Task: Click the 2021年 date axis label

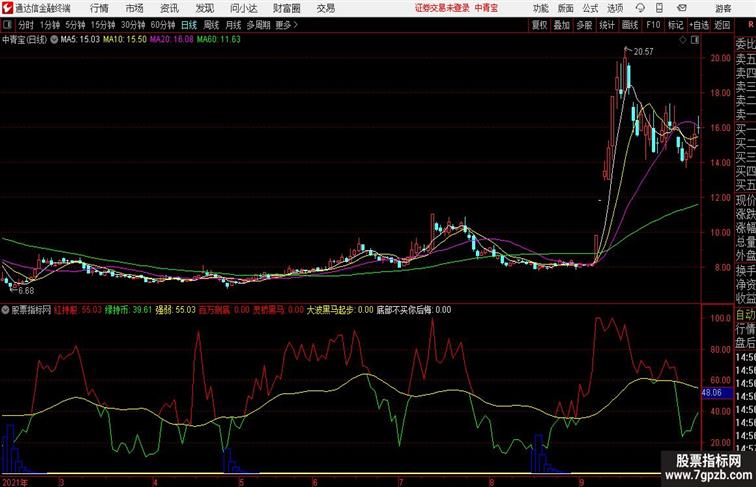Action: tap(15, 482)
